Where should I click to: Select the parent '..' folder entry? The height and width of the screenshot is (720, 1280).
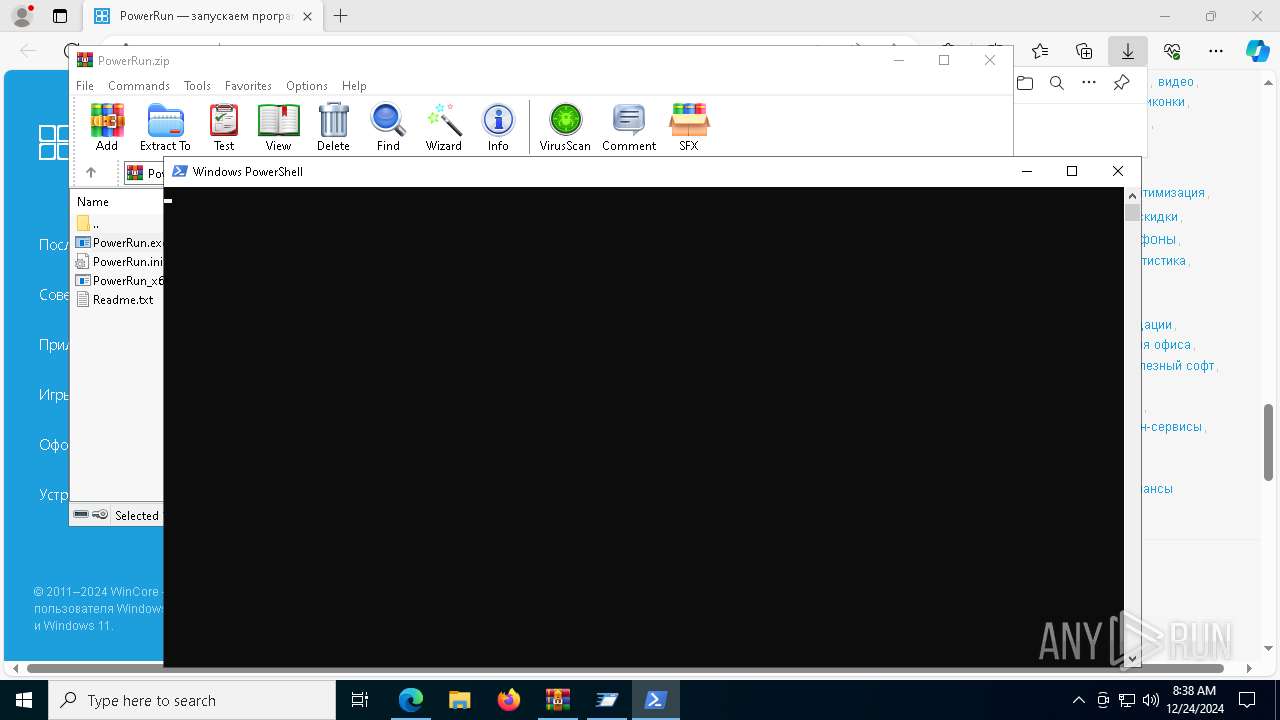tap(89, 224)
